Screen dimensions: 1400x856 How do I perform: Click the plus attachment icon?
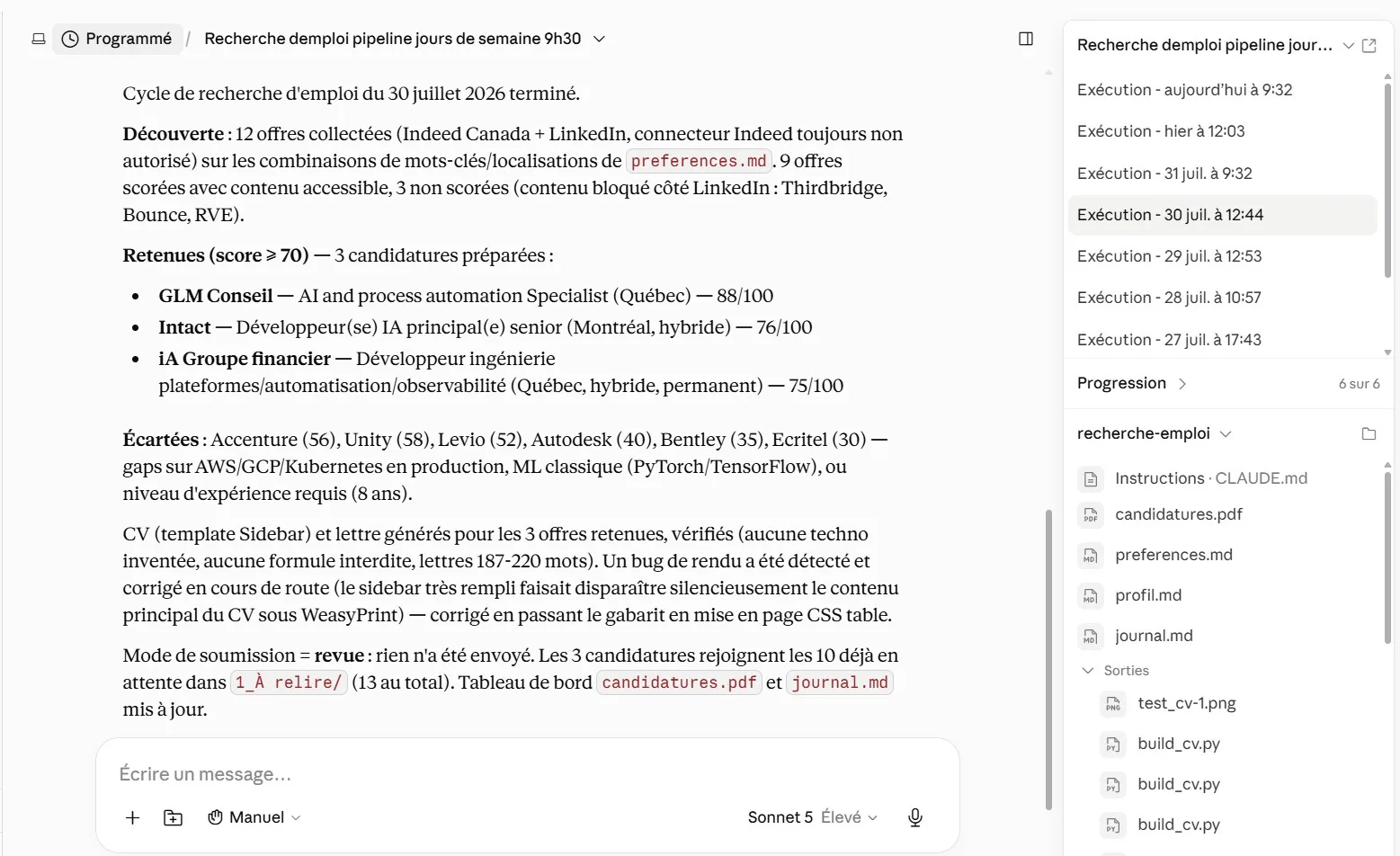point(132,817)
